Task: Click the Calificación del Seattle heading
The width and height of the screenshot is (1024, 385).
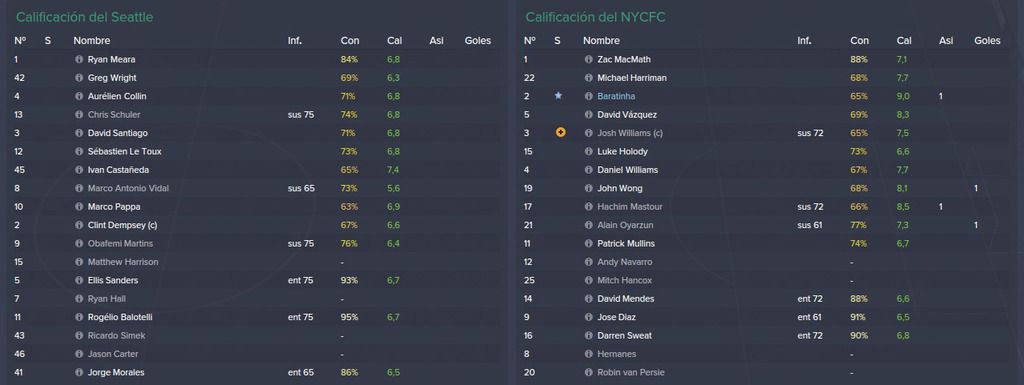Action: [84, 17]
